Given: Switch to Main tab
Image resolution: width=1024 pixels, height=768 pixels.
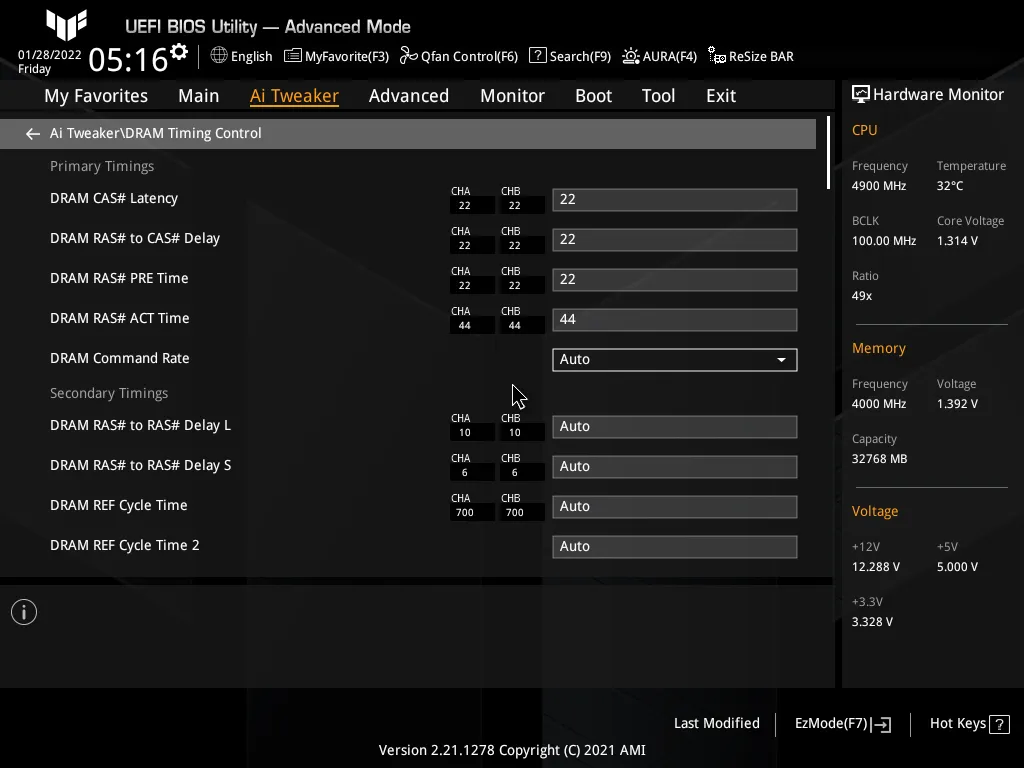Looking at the screenshot, I should click(x=199, y=96).
